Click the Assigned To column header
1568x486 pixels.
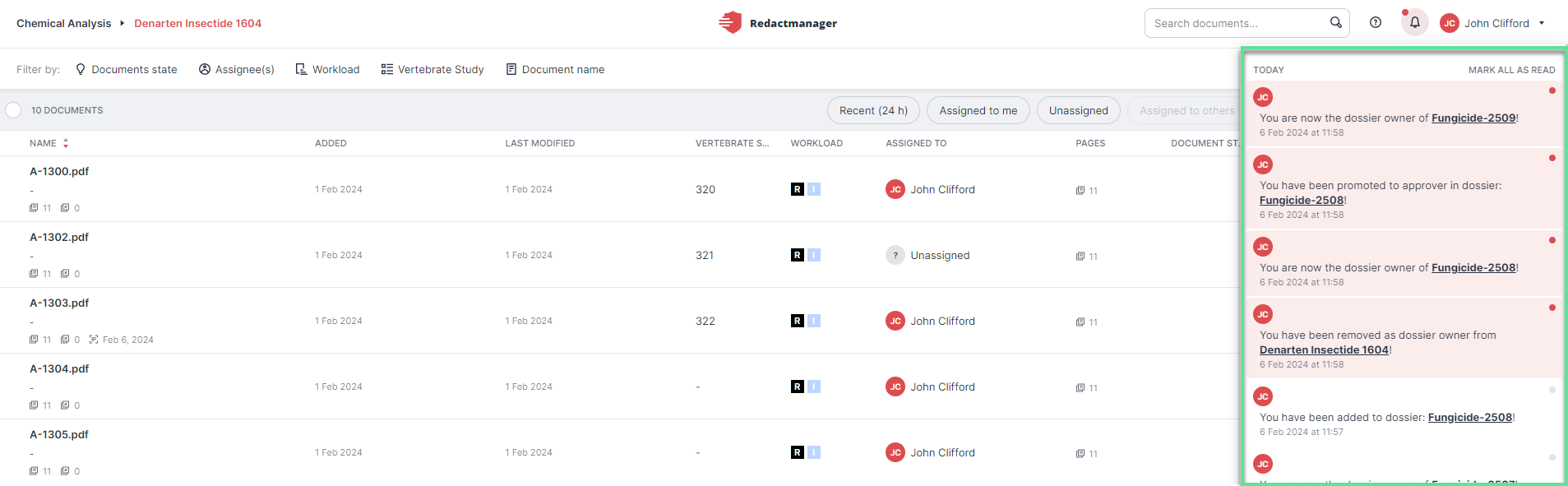click(916, 143)
